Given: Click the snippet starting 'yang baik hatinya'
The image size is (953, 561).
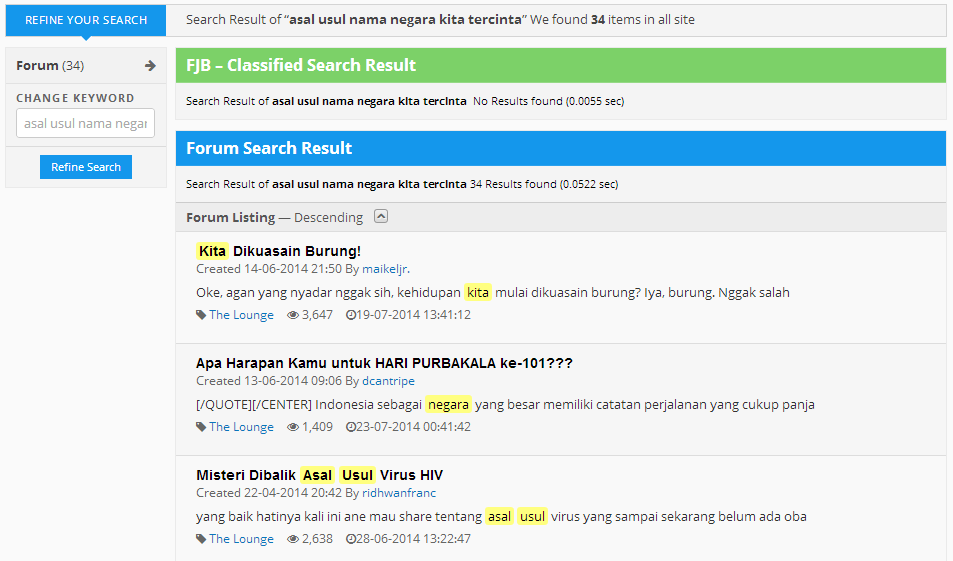Looking at the screenshot, I should tap(501, 517).
